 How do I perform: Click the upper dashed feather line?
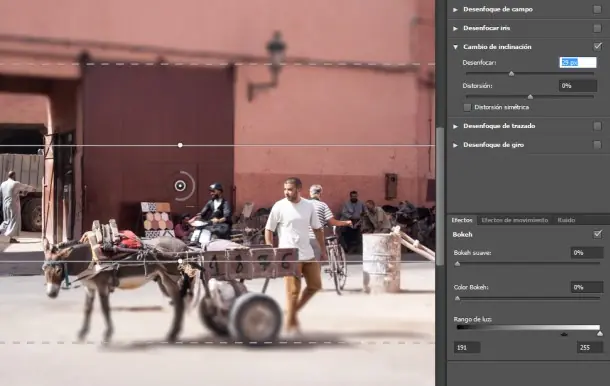pos(218,64)
